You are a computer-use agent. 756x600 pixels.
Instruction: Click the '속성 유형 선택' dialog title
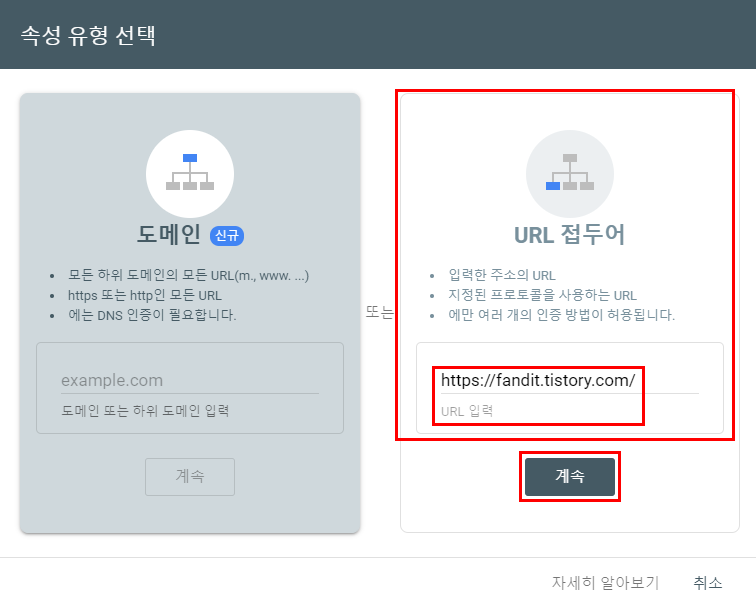[x=88, y=35]
